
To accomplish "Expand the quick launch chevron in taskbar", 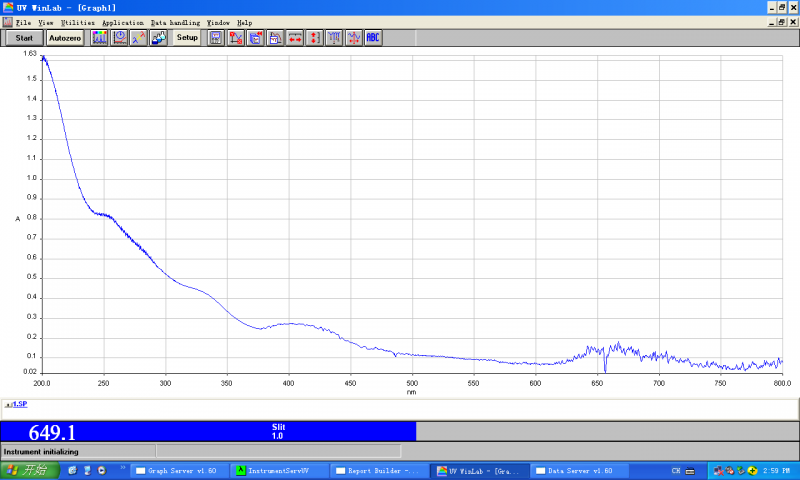I will tap(122, 467).
